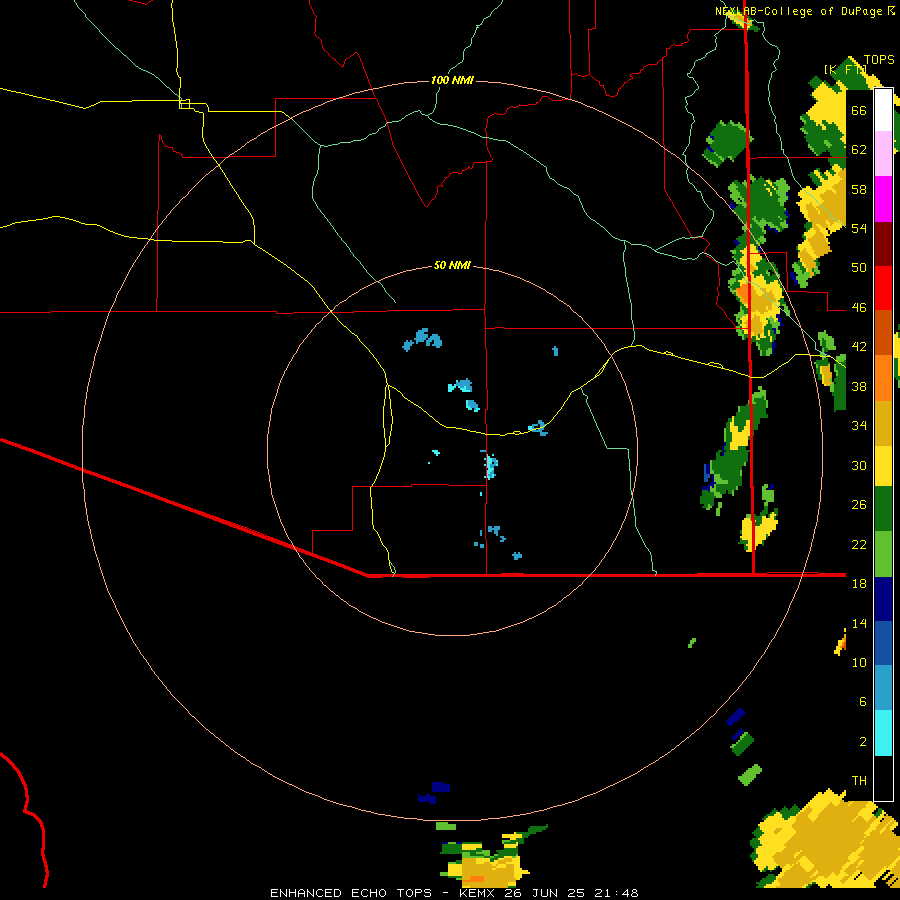Select the dark red (maroon) legend swatch
The image size is (900, 900).
coord(883,243)
